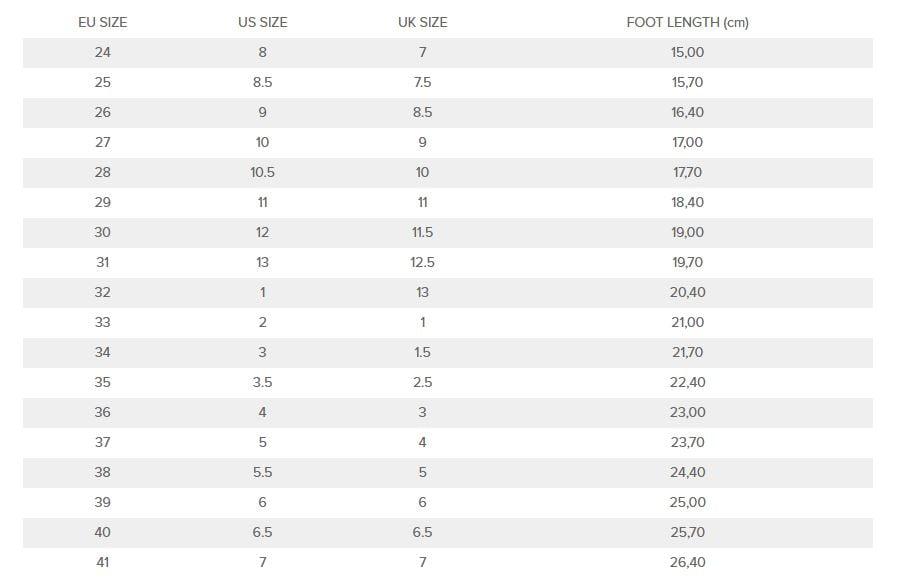This screenshot has height=586, width=903.
Task: Select US size 5.5 cell
Action: [x=263, y=472]
